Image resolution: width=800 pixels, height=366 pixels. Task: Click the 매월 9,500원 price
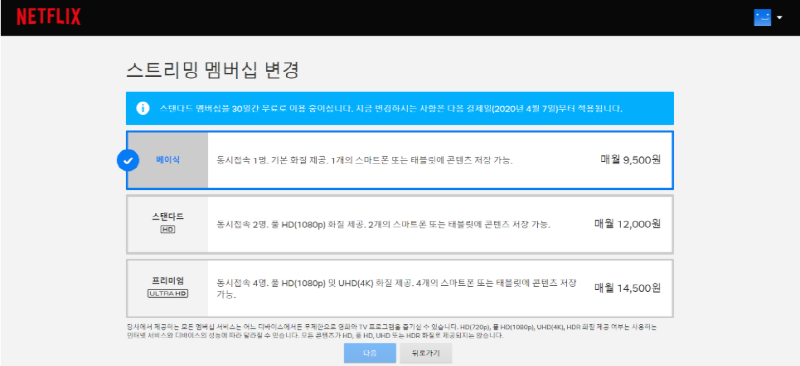630,160
